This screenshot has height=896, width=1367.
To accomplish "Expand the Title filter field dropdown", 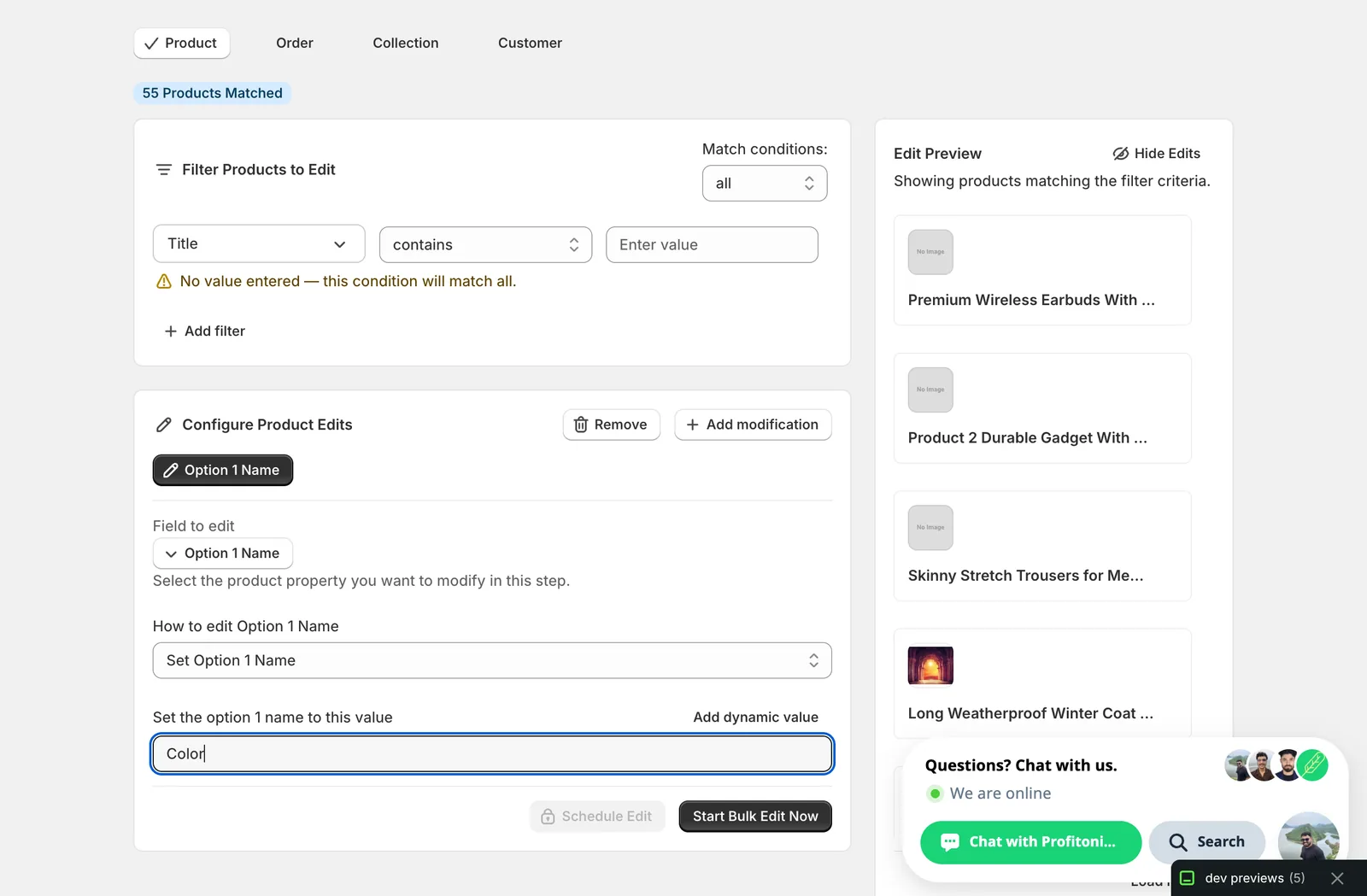I will [x=259, y=244].
